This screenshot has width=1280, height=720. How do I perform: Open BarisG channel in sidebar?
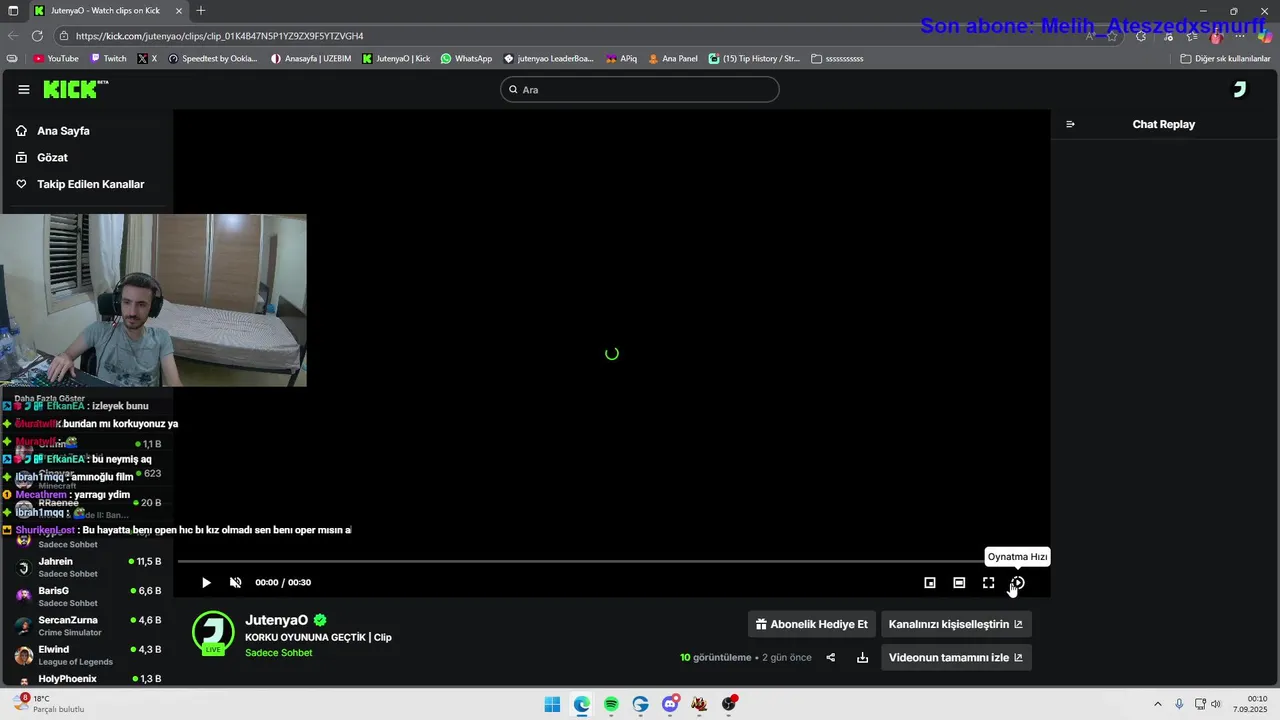pos(86,597)
